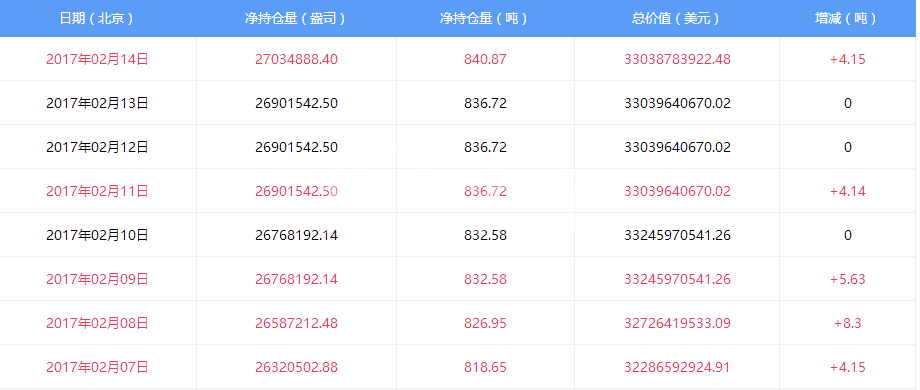
Task: Click 832.58 tons in 02月10日 row
Action: point(485,235)
